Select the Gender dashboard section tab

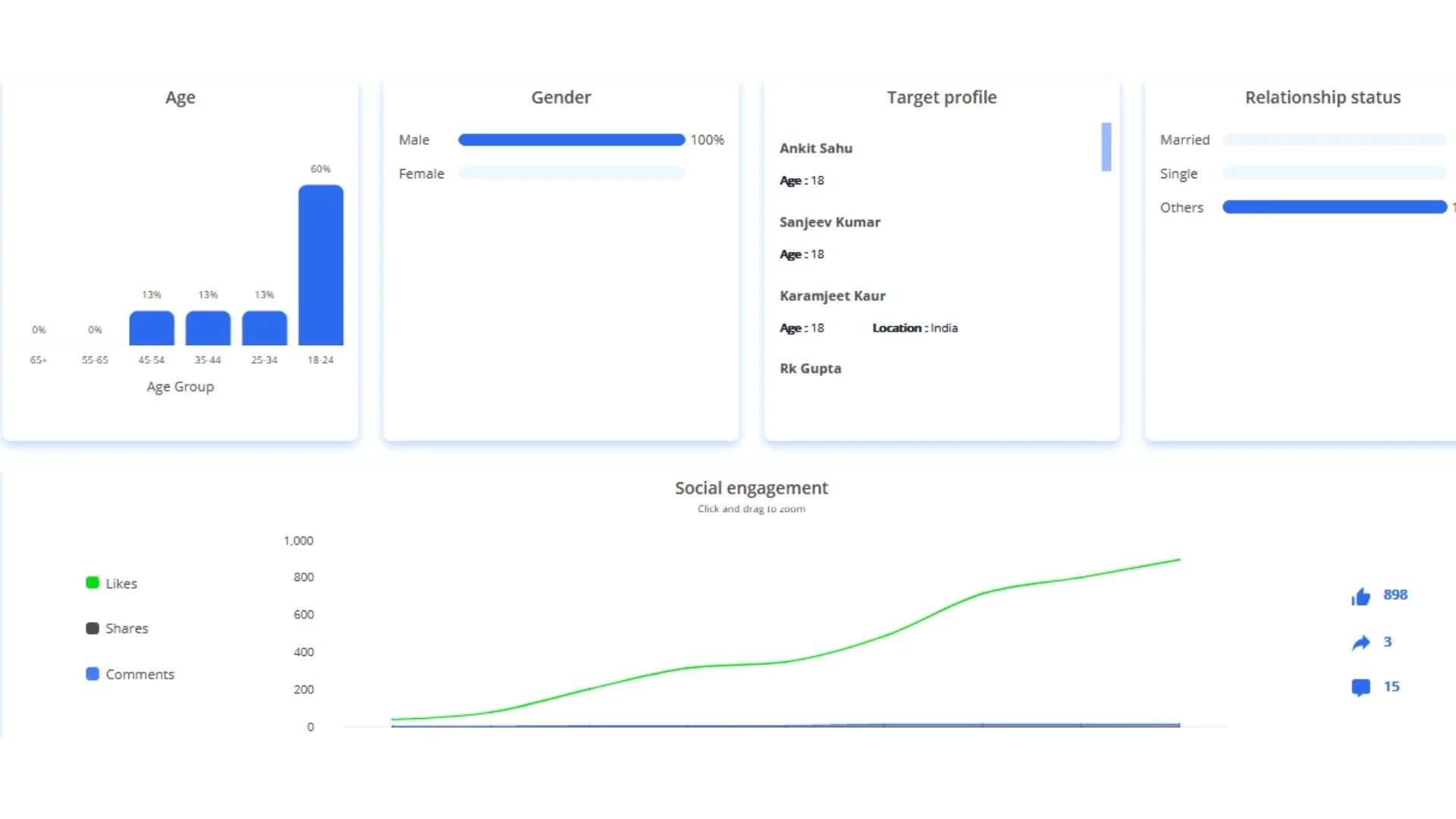[561, 97]
